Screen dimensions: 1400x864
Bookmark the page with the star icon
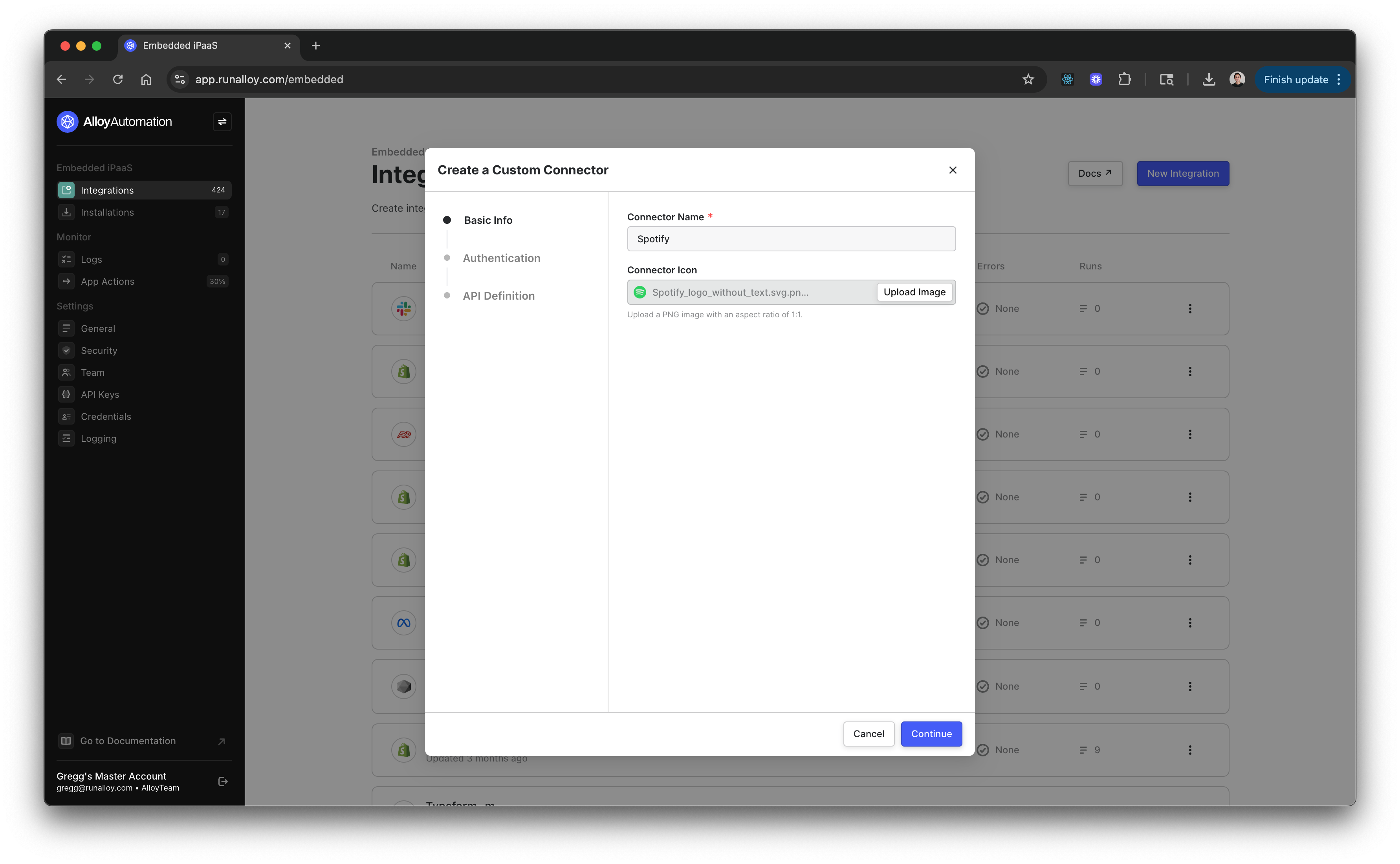pos(1028,79)
